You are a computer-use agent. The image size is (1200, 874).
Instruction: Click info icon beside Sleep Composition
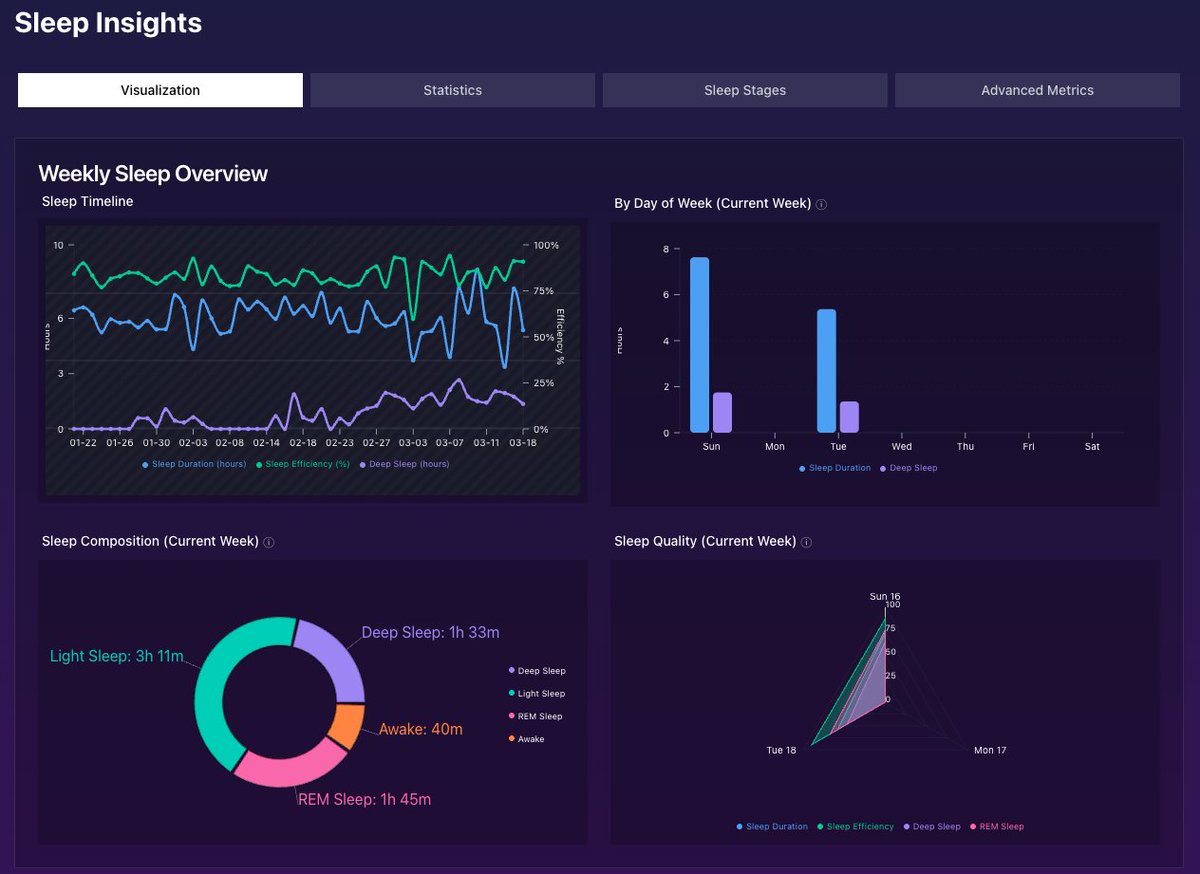[x=269, y=542]
